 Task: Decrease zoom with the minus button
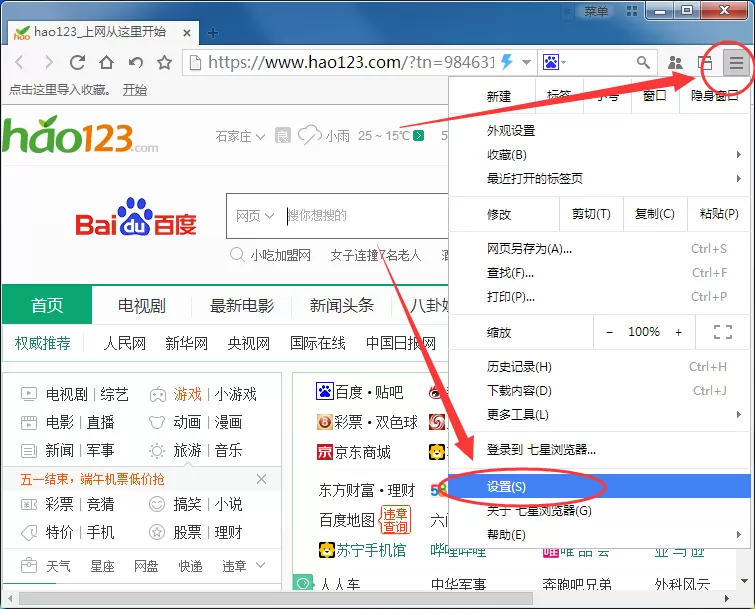pyautogui.click(x=609, y=332)
